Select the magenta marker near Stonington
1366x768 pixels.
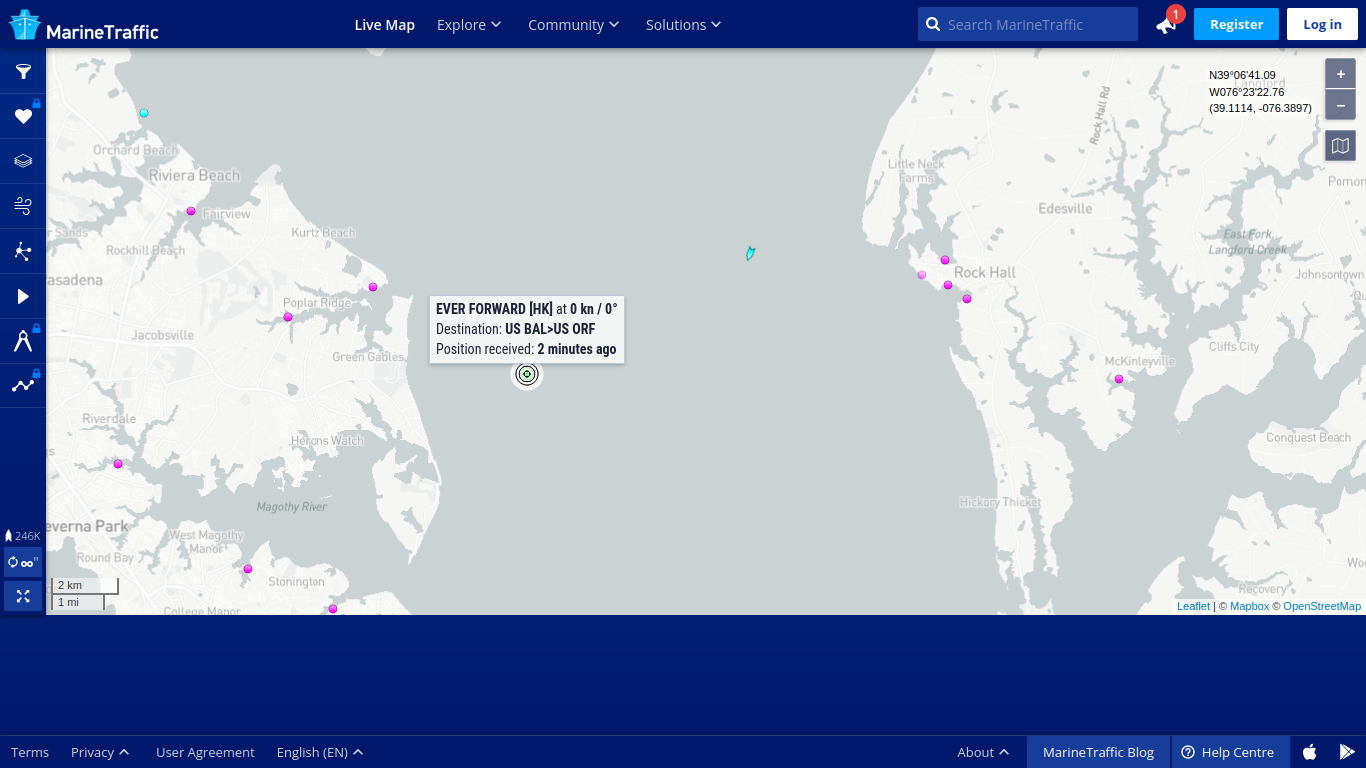coord(248,569)
